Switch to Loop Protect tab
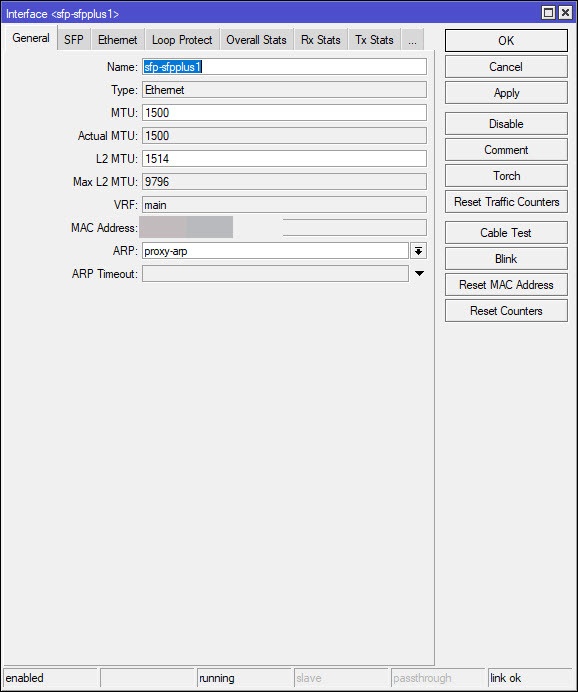578x692 pixels. pyautogui.click(x=182, y=40)
